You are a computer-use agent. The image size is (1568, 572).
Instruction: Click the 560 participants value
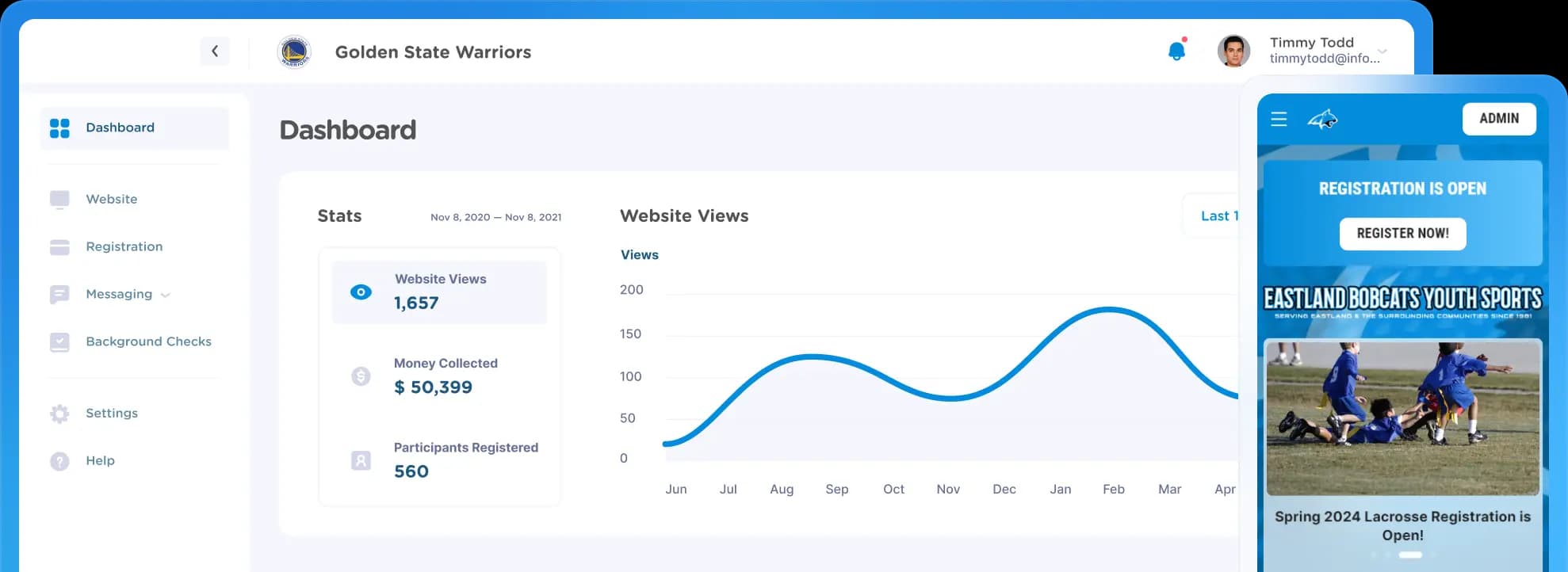tap(411, 471)
